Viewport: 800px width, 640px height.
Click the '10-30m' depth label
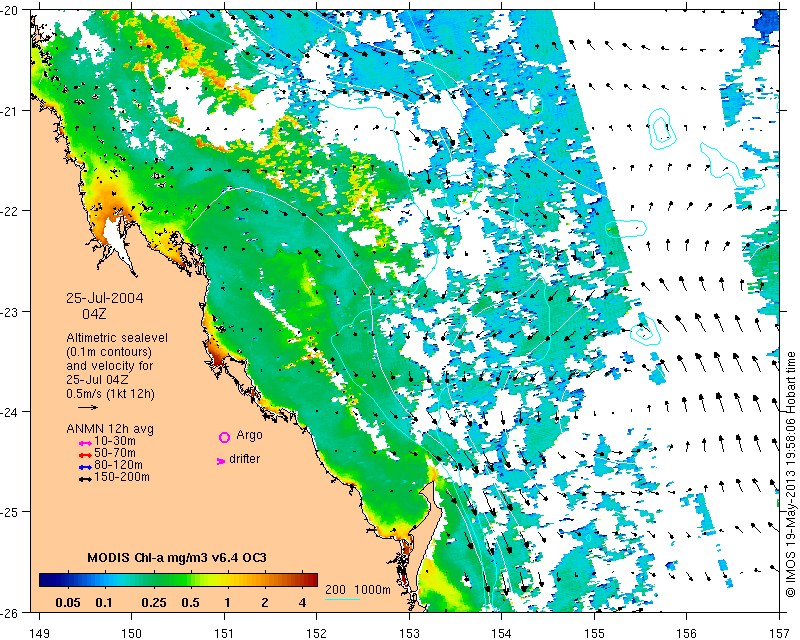click(x=115, y=441)
